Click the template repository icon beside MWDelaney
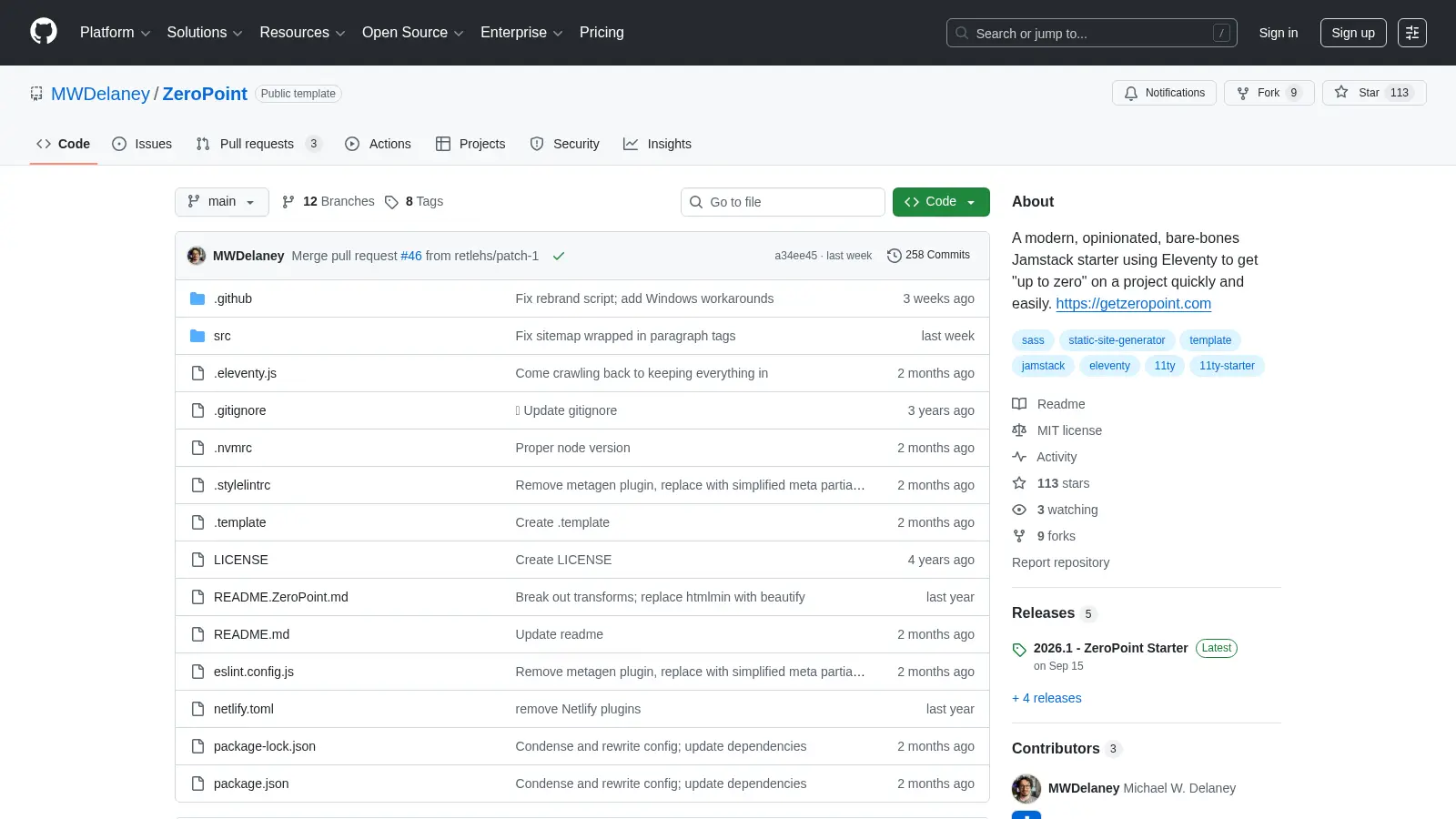Screen dimensions: 1456x819 pos(36,94)
